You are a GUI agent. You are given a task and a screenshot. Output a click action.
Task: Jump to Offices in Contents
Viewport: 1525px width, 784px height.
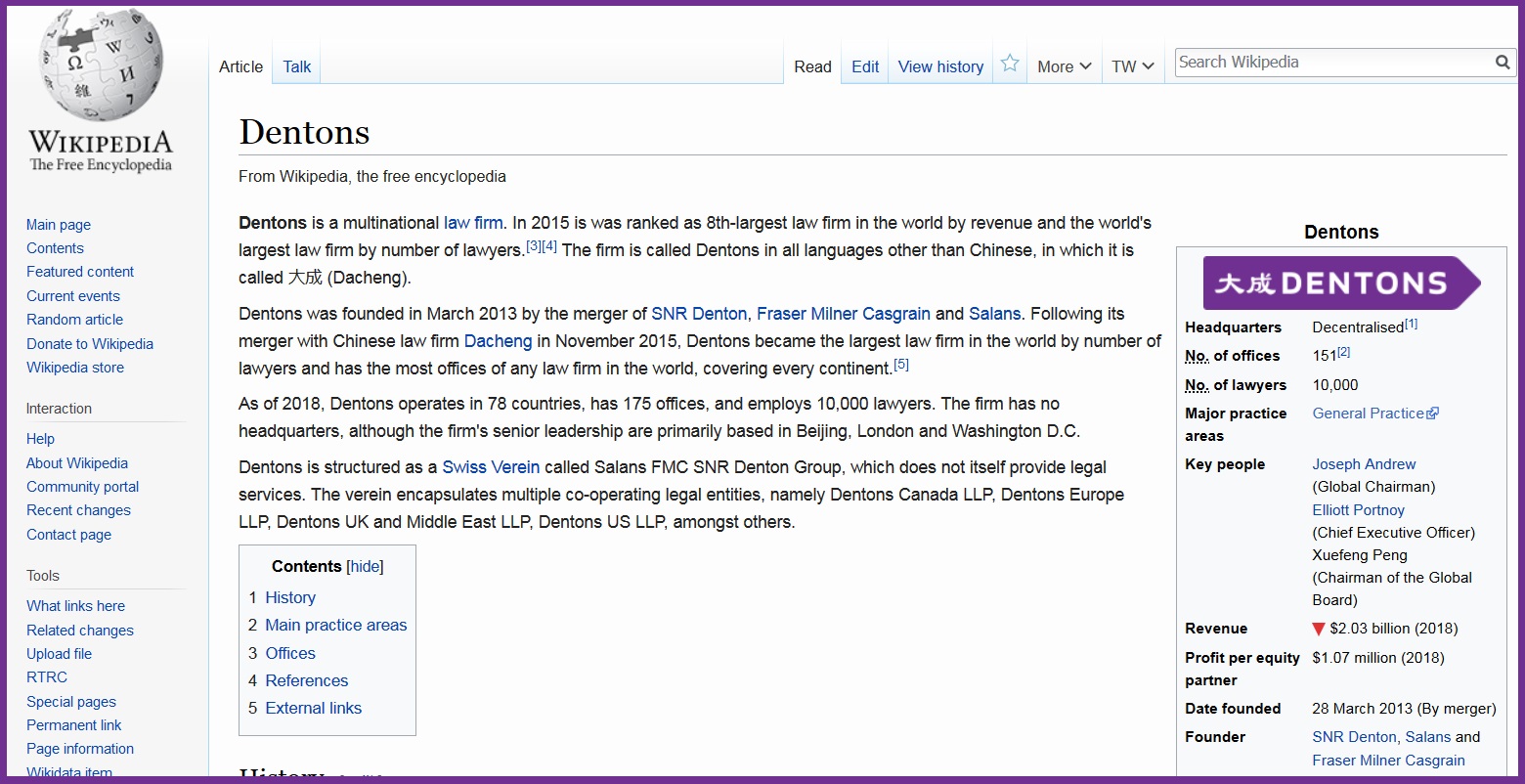click(290, 653)
